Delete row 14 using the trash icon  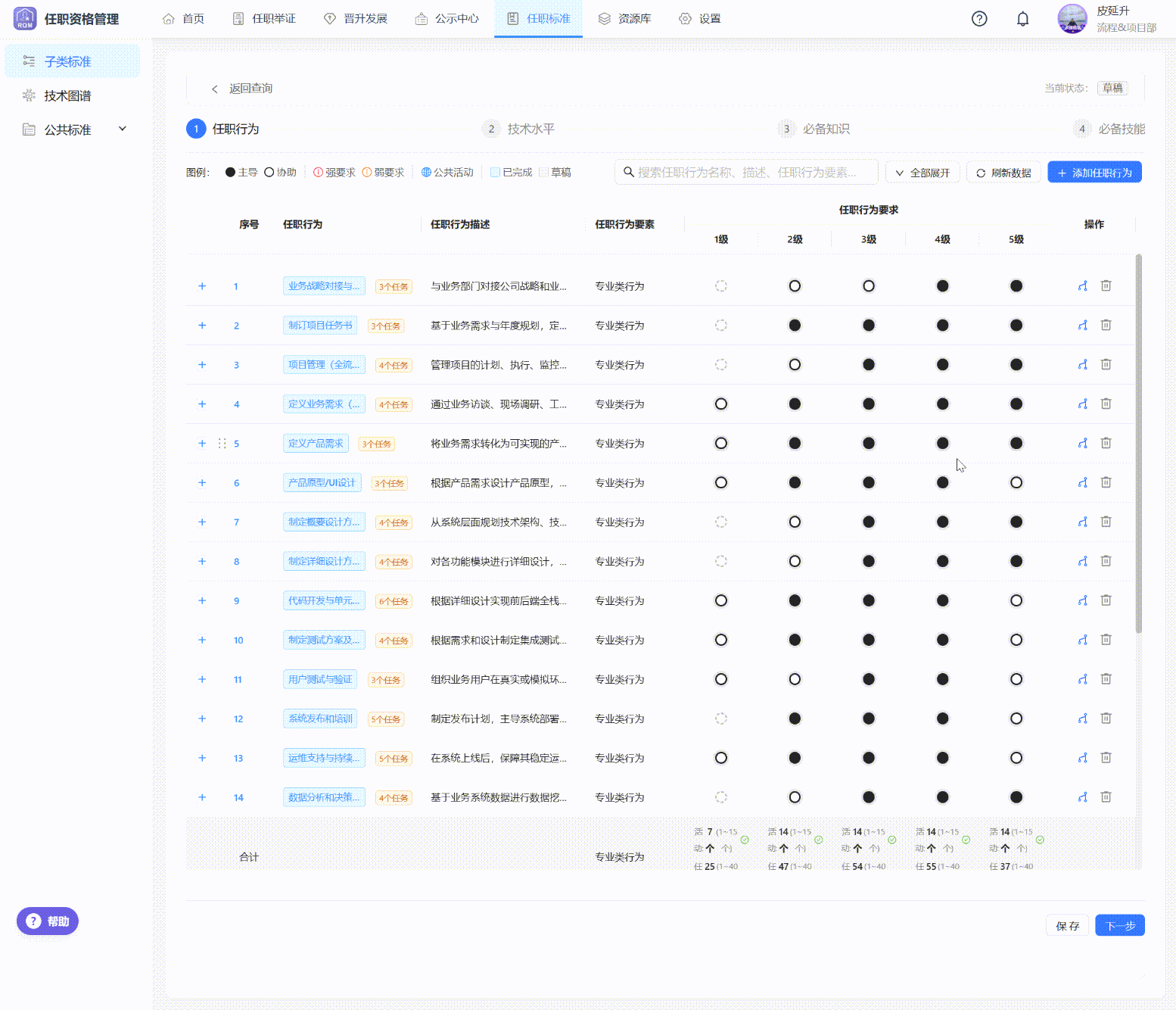(1106, 796)
